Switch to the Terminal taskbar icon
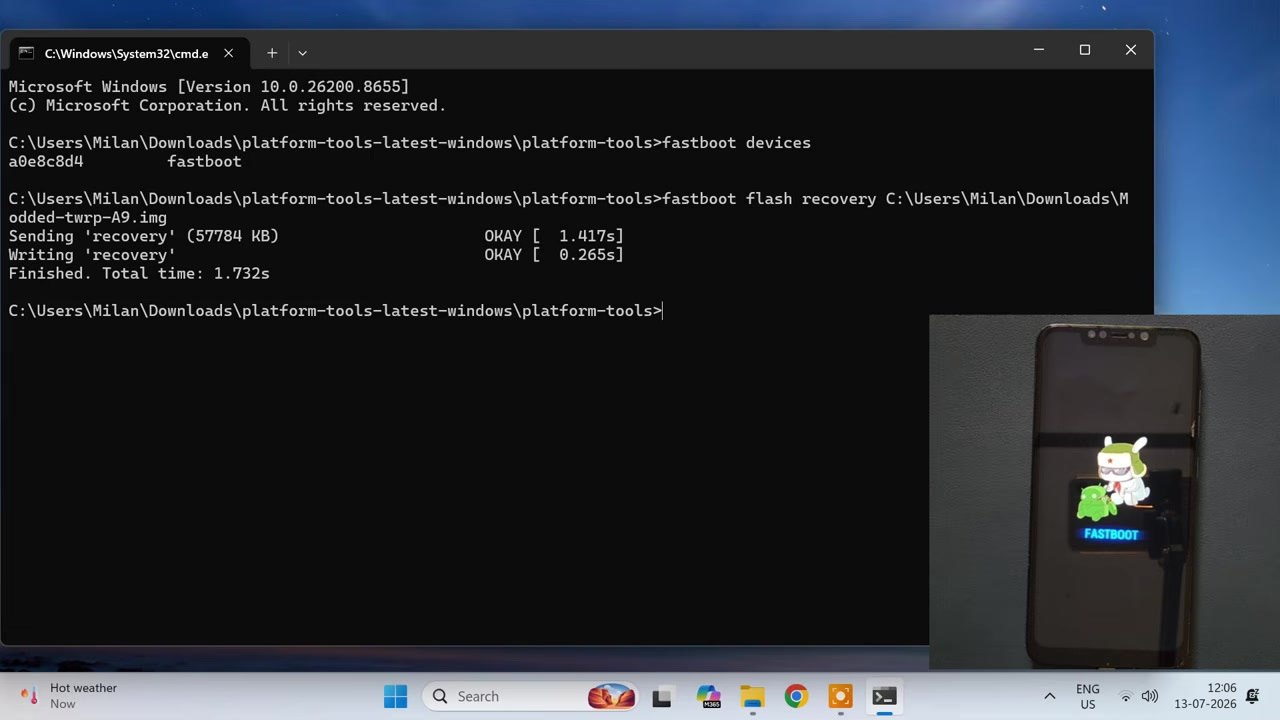1280x720 pixels. point(884,696)
